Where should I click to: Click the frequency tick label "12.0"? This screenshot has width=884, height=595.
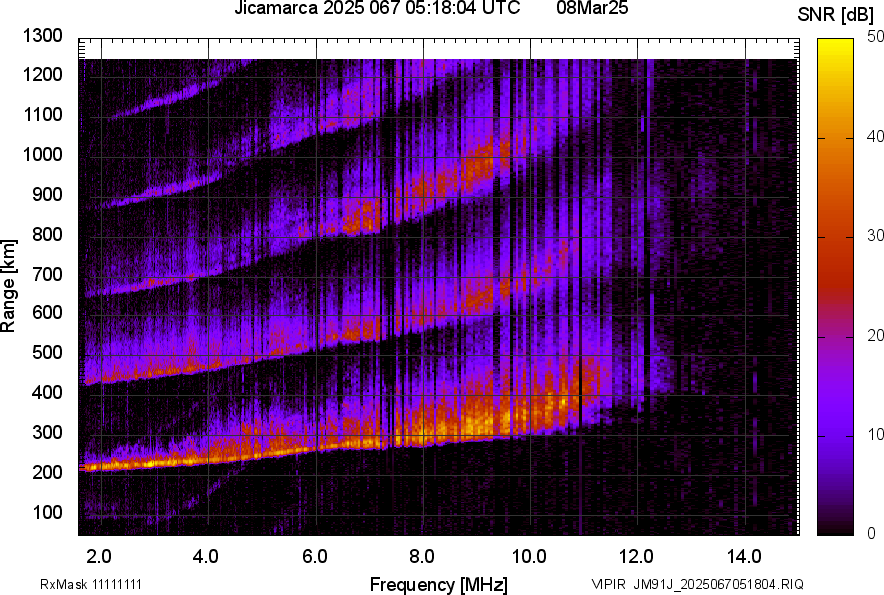pyautogui.click(x=636, y=557)
